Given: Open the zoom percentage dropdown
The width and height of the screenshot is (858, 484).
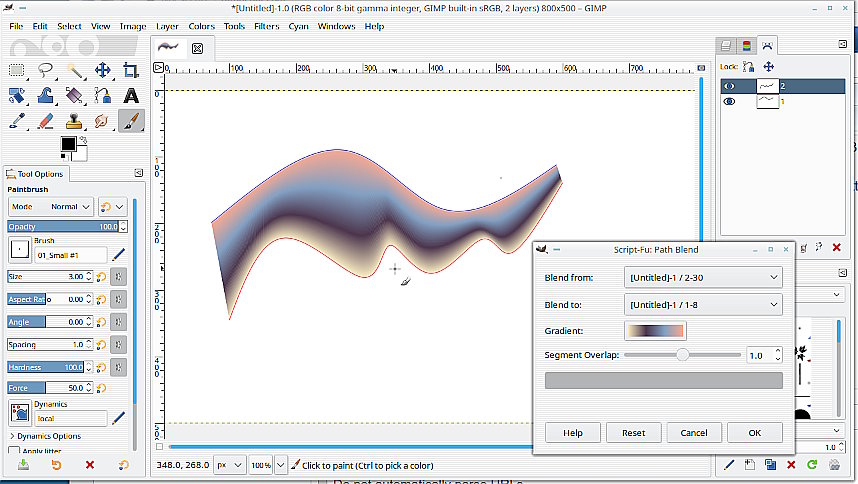Looking at the screenshot, I should coord(280,465).
